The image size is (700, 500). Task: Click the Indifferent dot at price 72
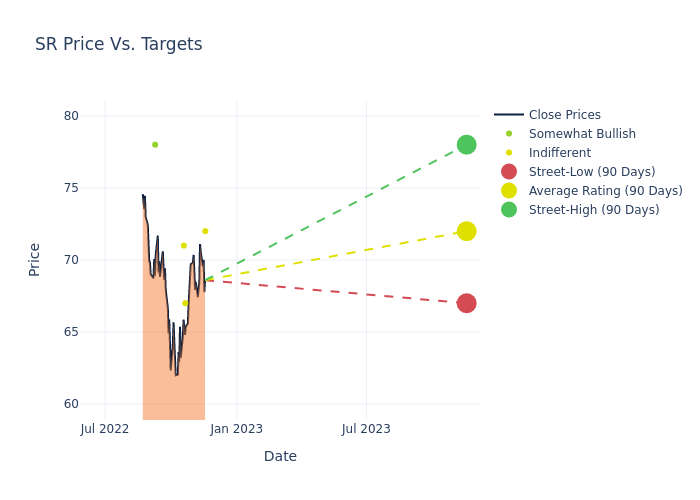205,231
